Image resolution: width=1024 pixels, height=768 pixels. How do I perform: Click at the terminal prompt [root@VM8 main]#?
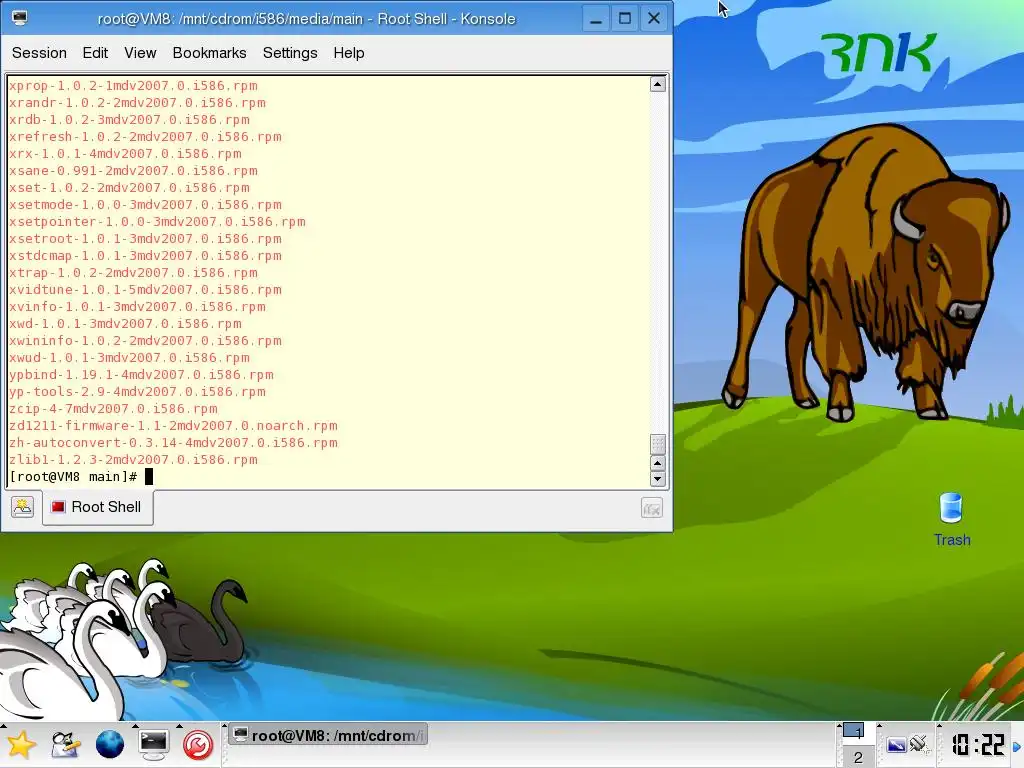tap(73, 477)
